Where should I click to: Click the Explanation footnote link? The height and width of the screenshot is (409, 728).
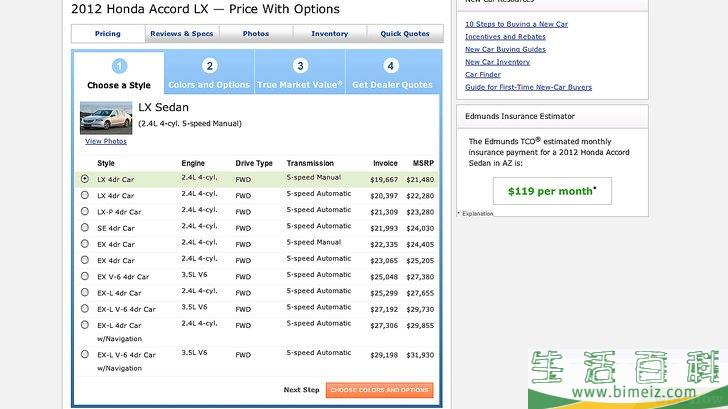477,214
